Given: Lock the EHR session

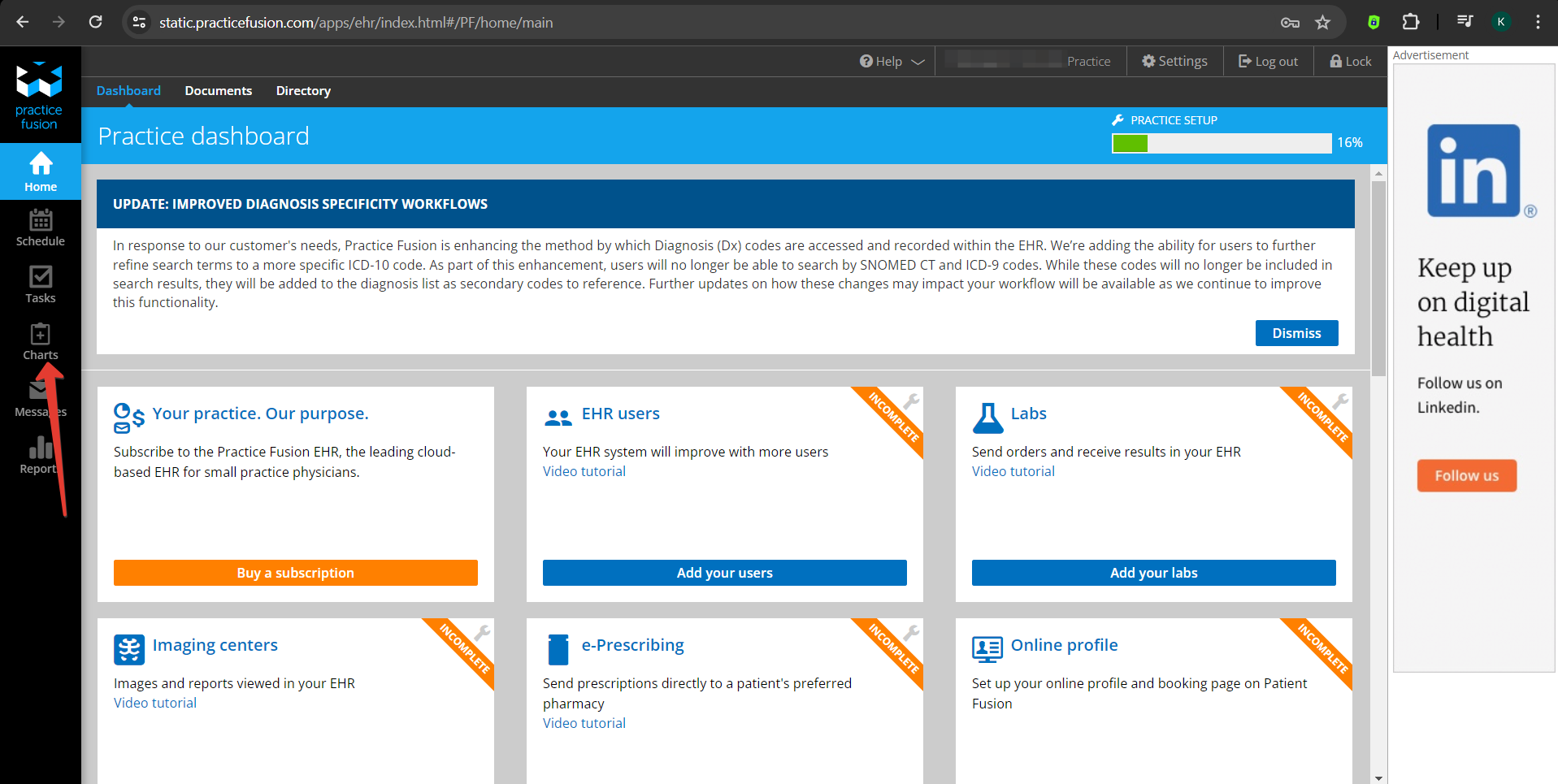Looking at the screenshot, I should pos(1350,62).
